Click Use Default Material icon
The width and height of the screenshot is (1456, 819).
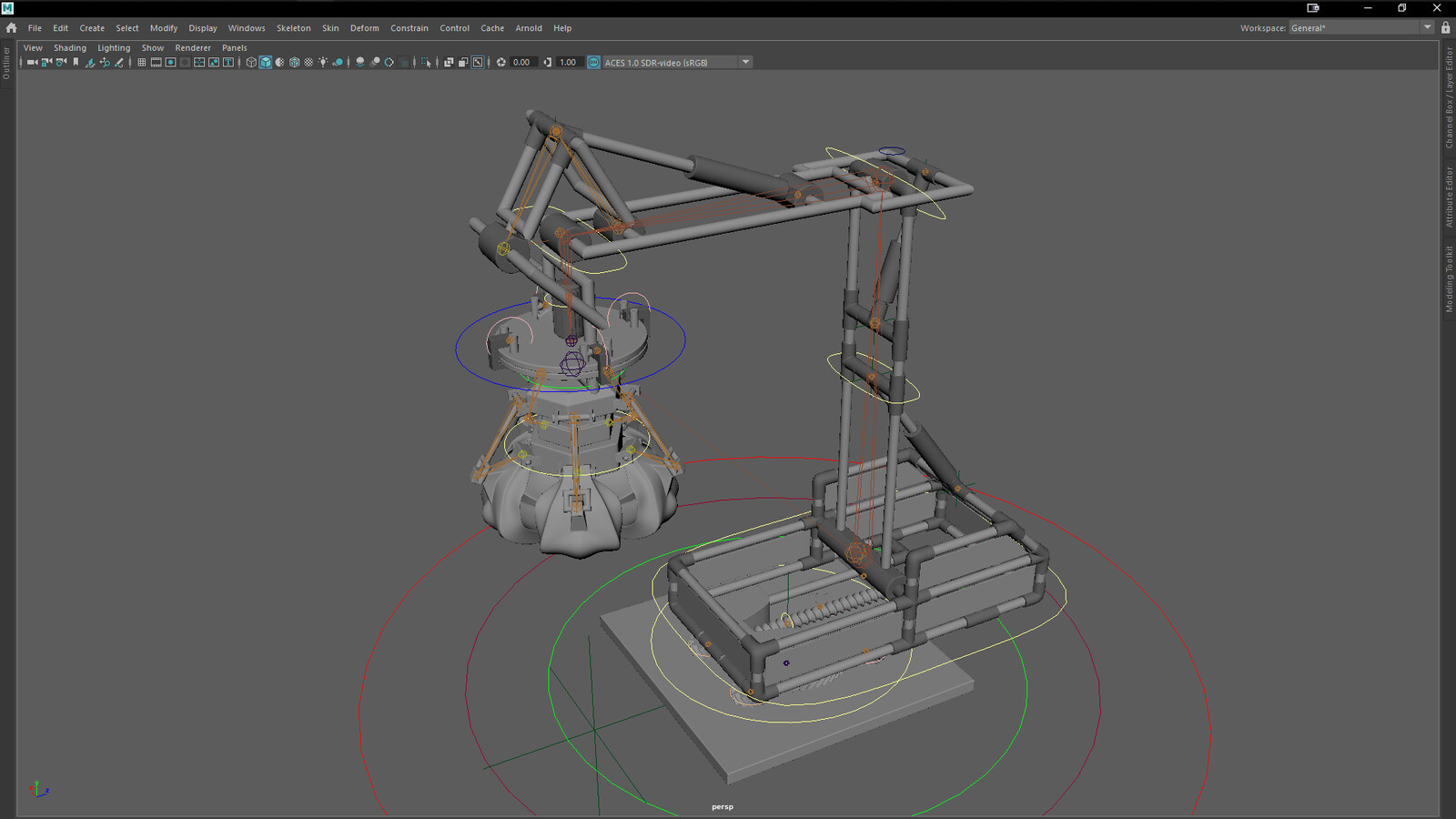[x=280, y=62]
